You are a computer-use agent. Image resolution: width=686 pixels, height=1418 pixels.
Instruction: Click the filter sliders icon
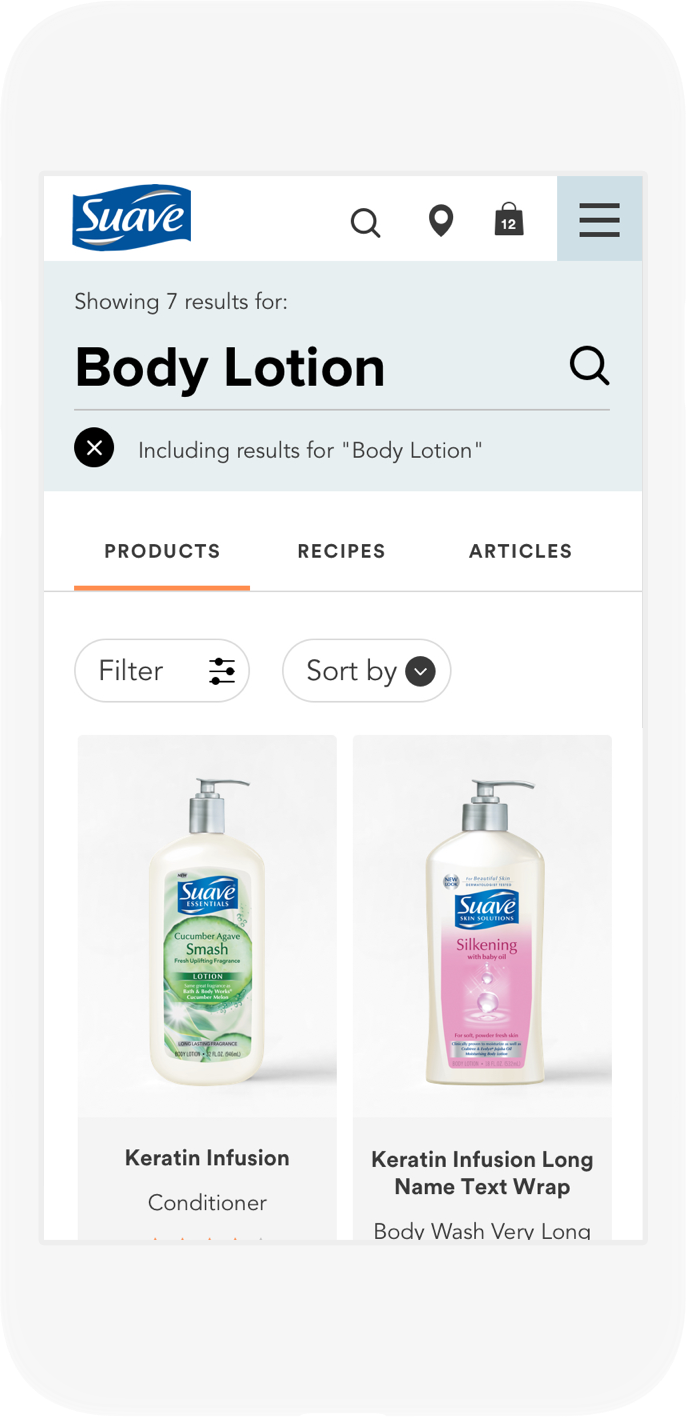coord(222,671)
